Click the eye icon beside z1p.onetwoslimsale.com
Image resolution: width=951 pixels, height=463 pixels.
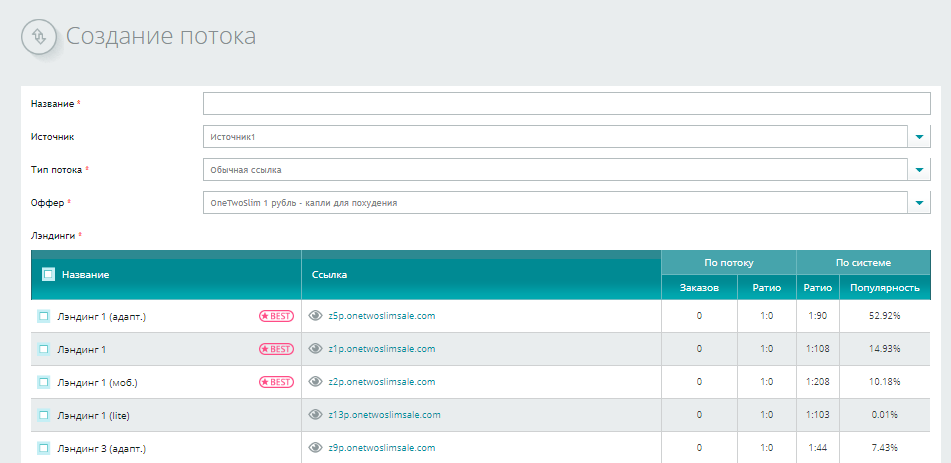click(x=316, y=349)
